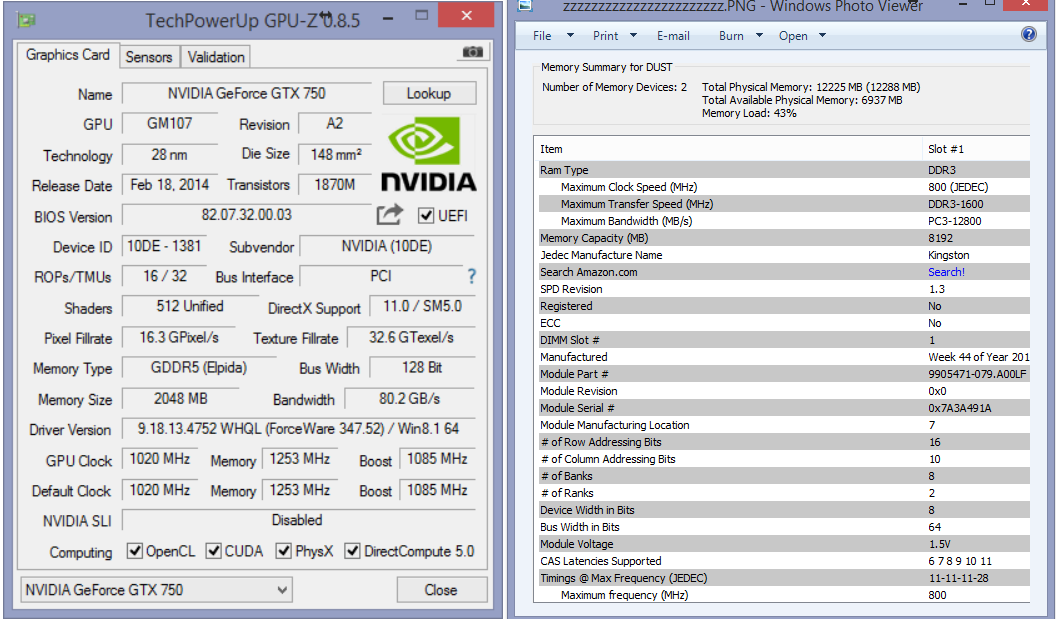The width and height of the screenshot is (1056, 619).
Task: Click the NVIDIA SLI Disabled field
Action: [298, 521]
